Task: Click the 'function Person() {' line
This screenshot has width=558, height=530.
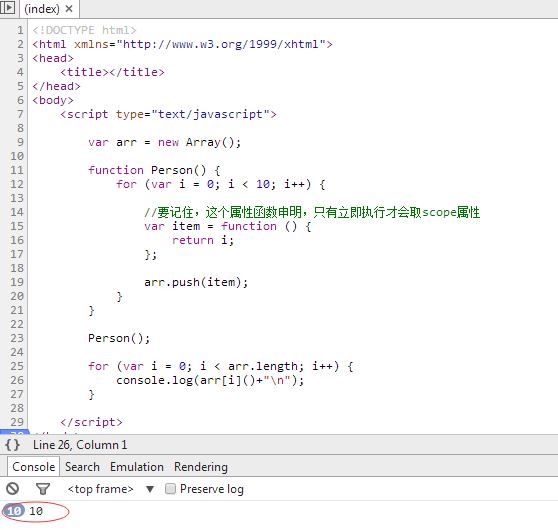Action: 154,170
